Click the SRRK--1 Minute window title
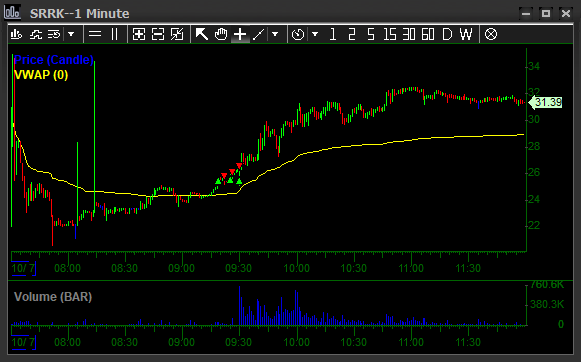This screenshot has height=362, width=581. 80,14
